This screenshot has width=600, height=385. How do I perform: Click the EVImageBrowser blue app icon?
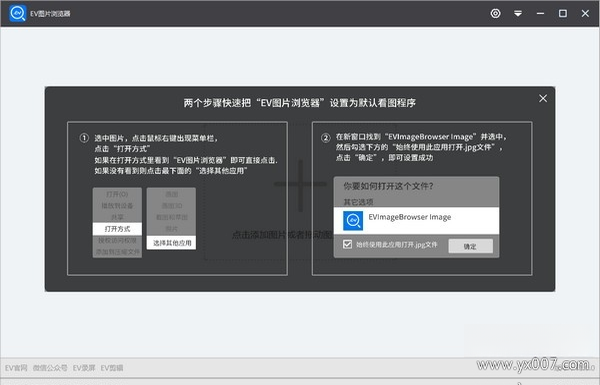(x=353, y=221)
